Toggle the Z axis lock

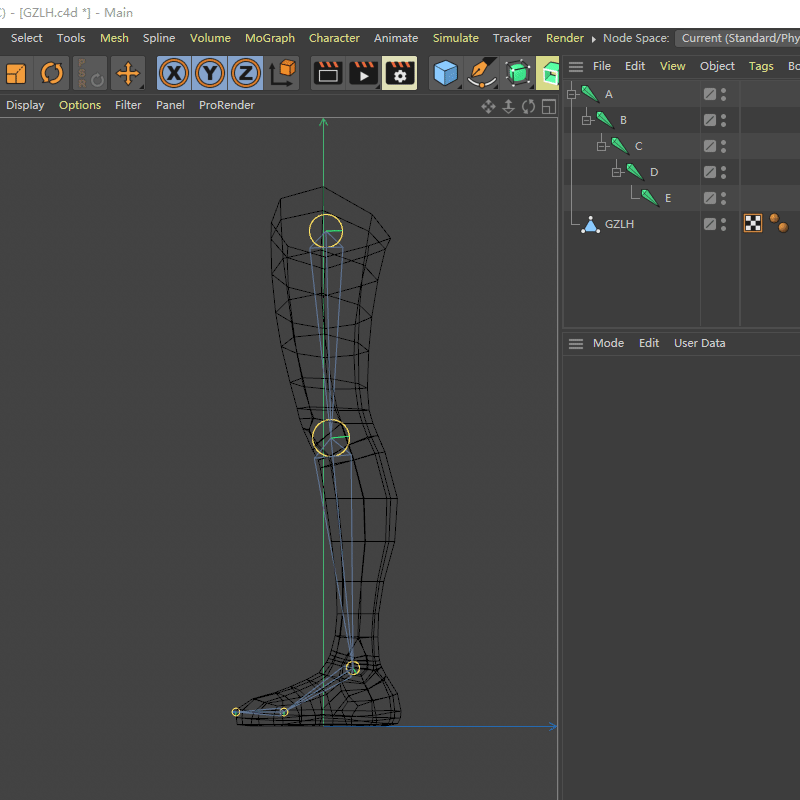point(245,73)
